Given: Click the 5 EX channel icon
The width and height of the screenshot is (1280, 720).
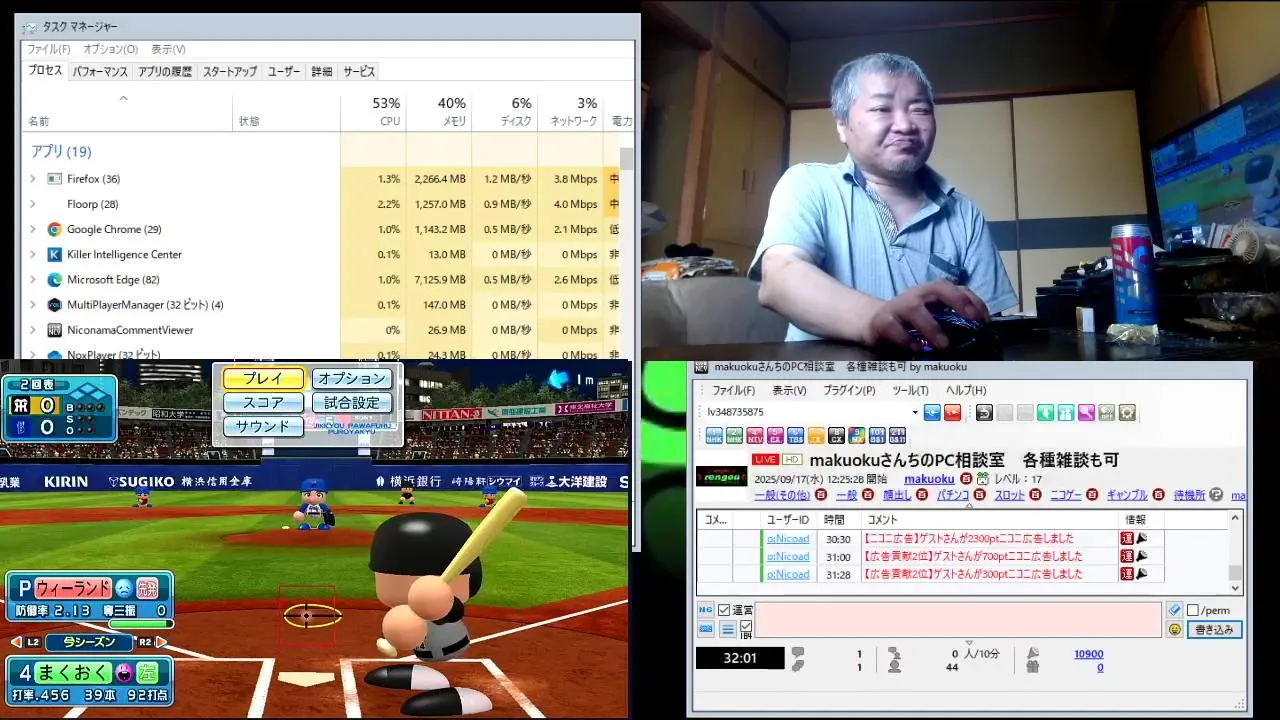Looking at the screenshot, I should [x=775, y=435].
